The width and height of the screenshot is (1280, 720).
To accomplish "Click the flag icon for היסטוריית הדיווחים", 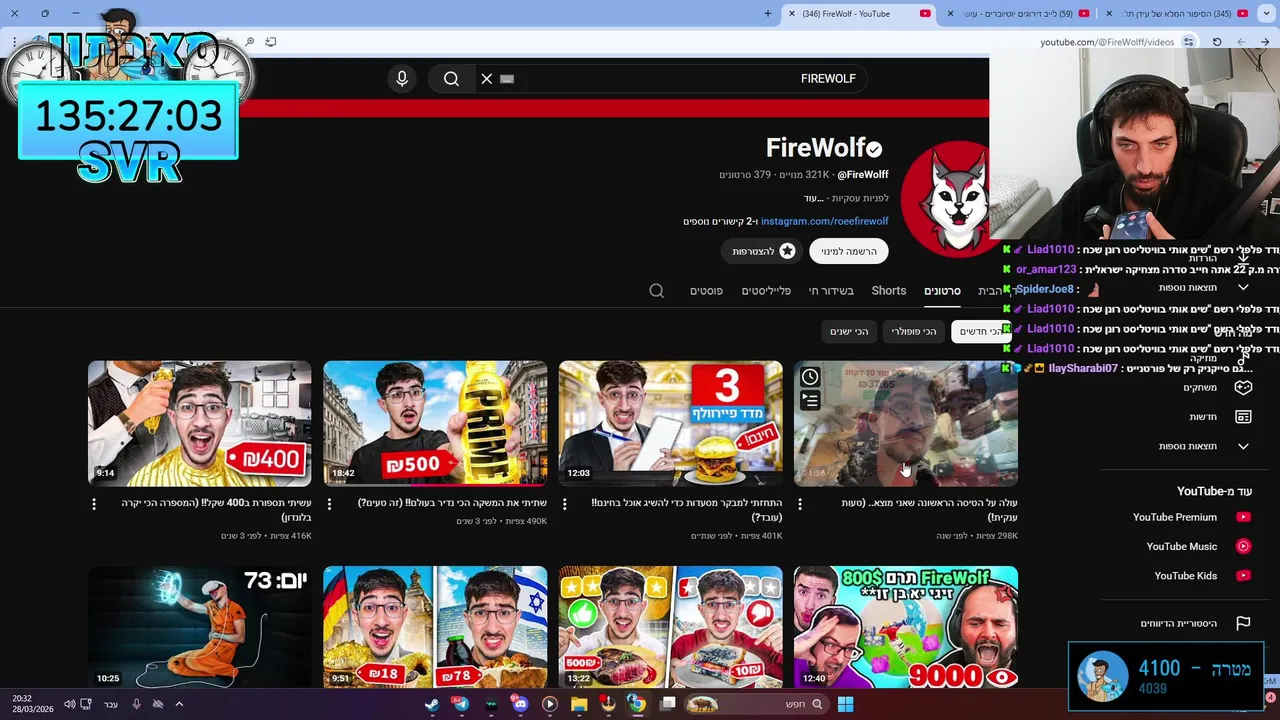I will tap(1243, 623).
